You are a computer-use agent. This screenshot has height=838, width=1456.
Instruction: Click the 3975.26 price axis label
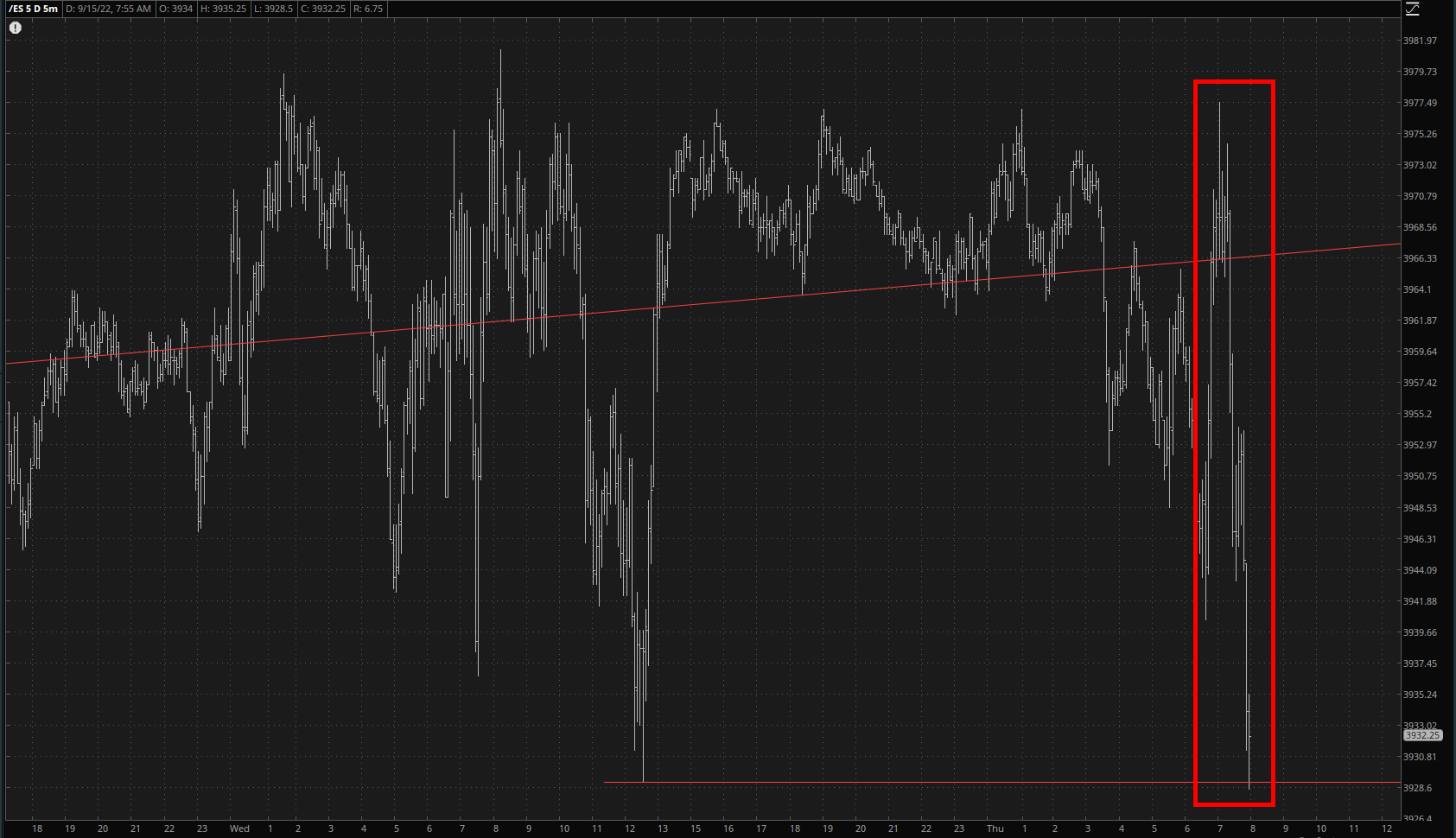pyautogui.click(x=1420, y=134)
